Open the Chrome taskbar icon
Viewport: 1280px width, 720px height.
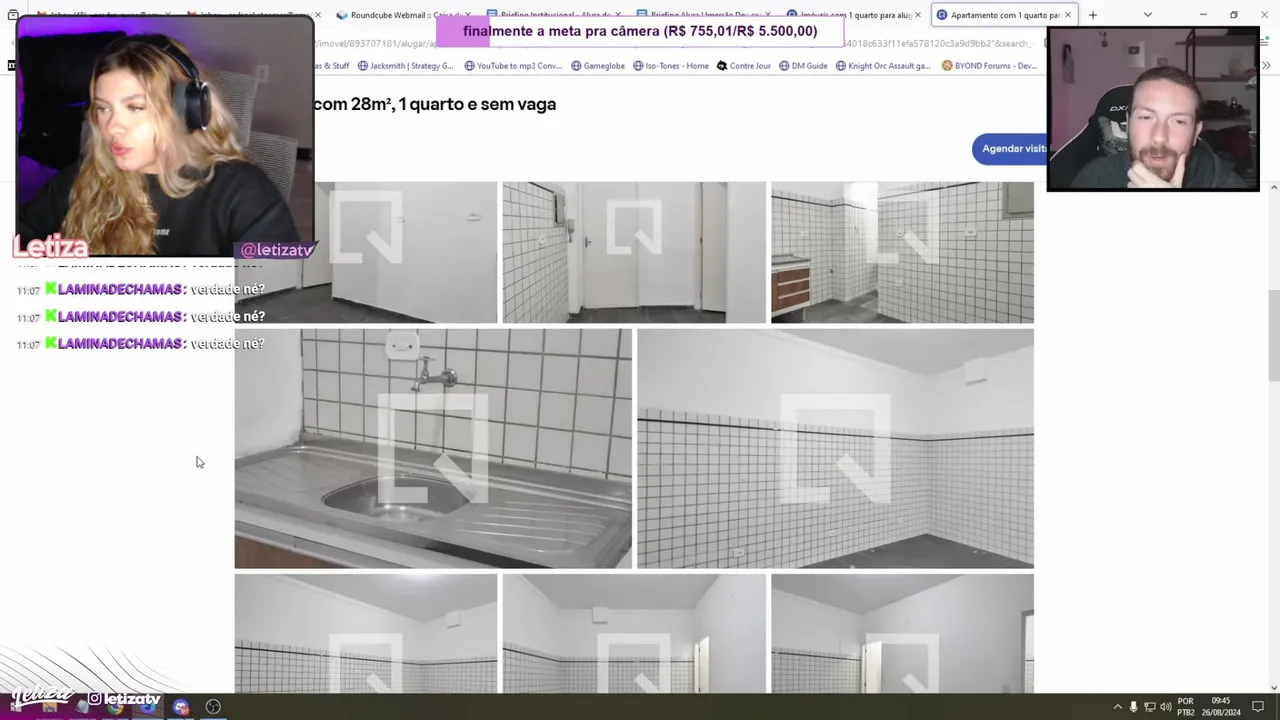tap(115, 707)
